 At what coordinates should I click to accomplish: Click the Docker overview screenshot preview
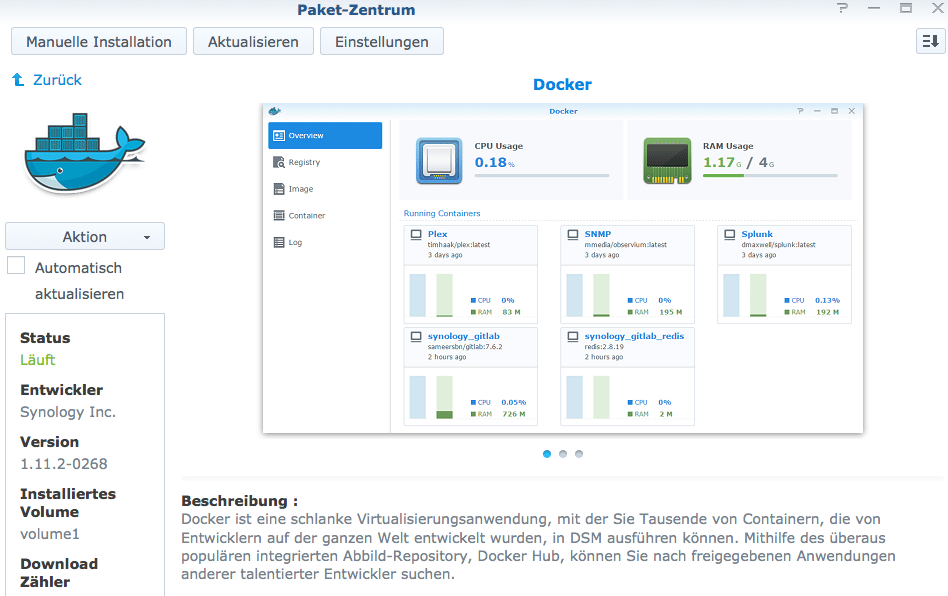(x=563, y=268)
